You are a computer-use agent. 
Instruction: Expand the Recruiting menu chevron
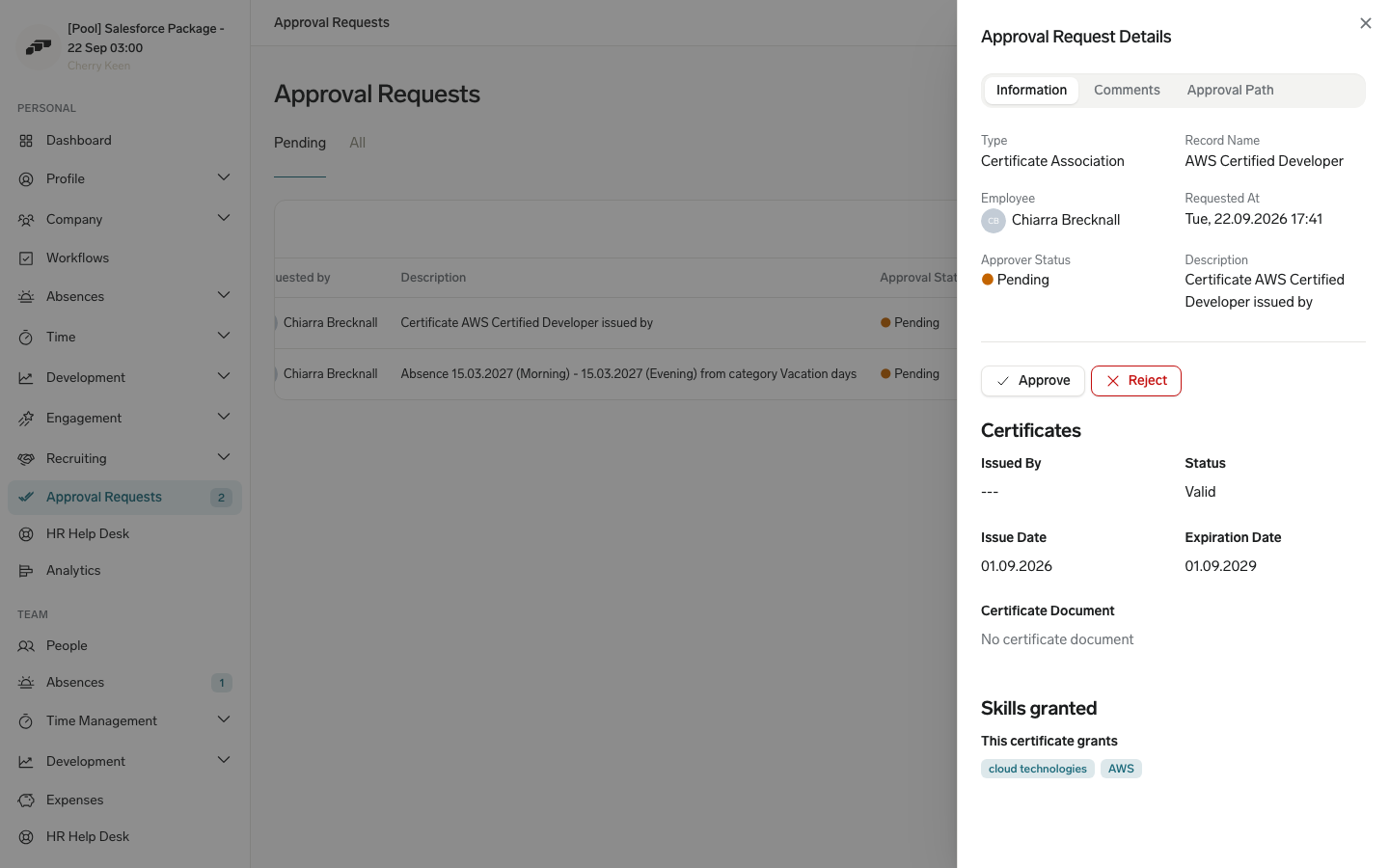coord(224,457)
